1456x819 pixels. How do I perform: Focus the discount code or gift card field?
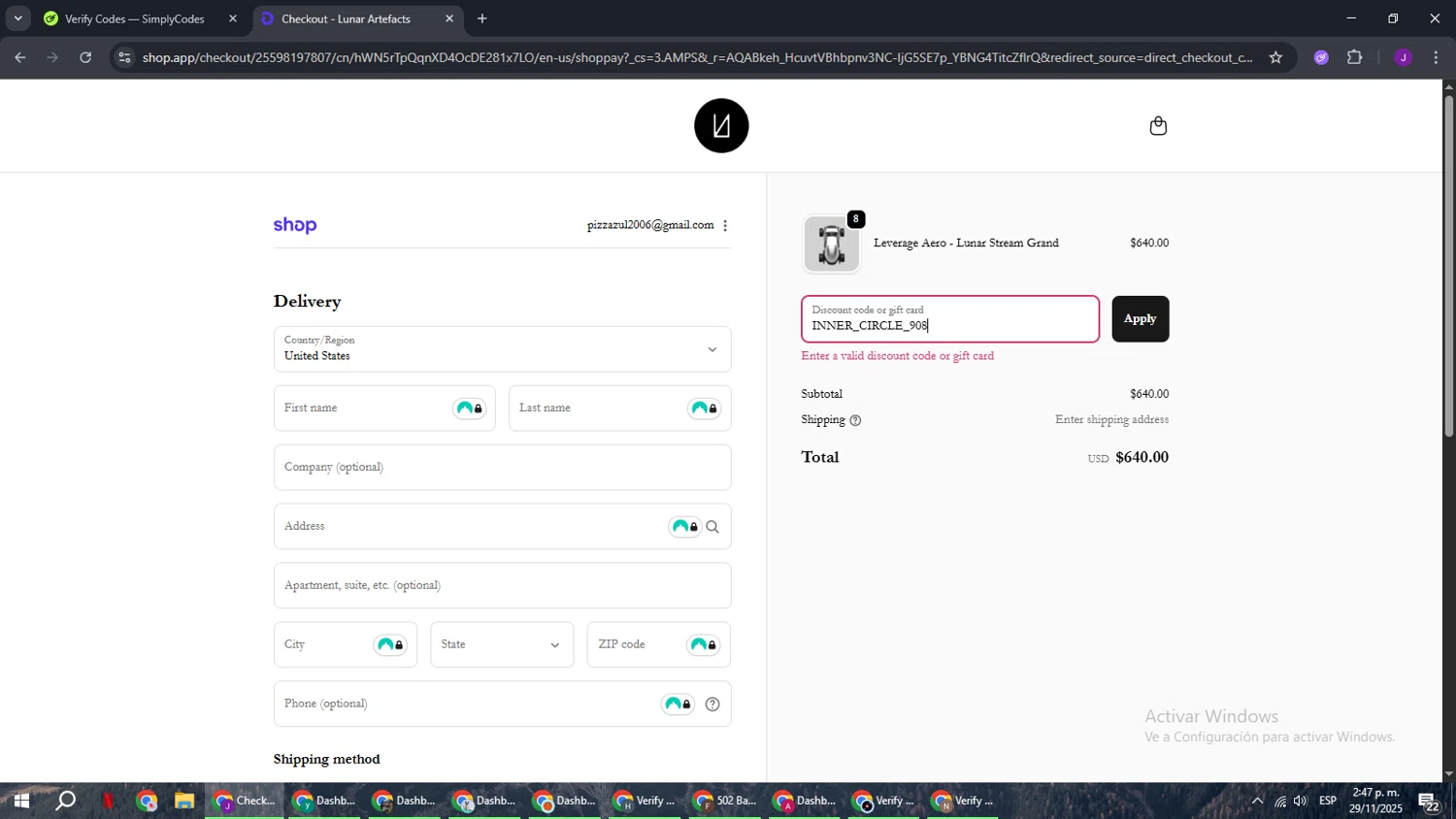(x=950, y=319)
